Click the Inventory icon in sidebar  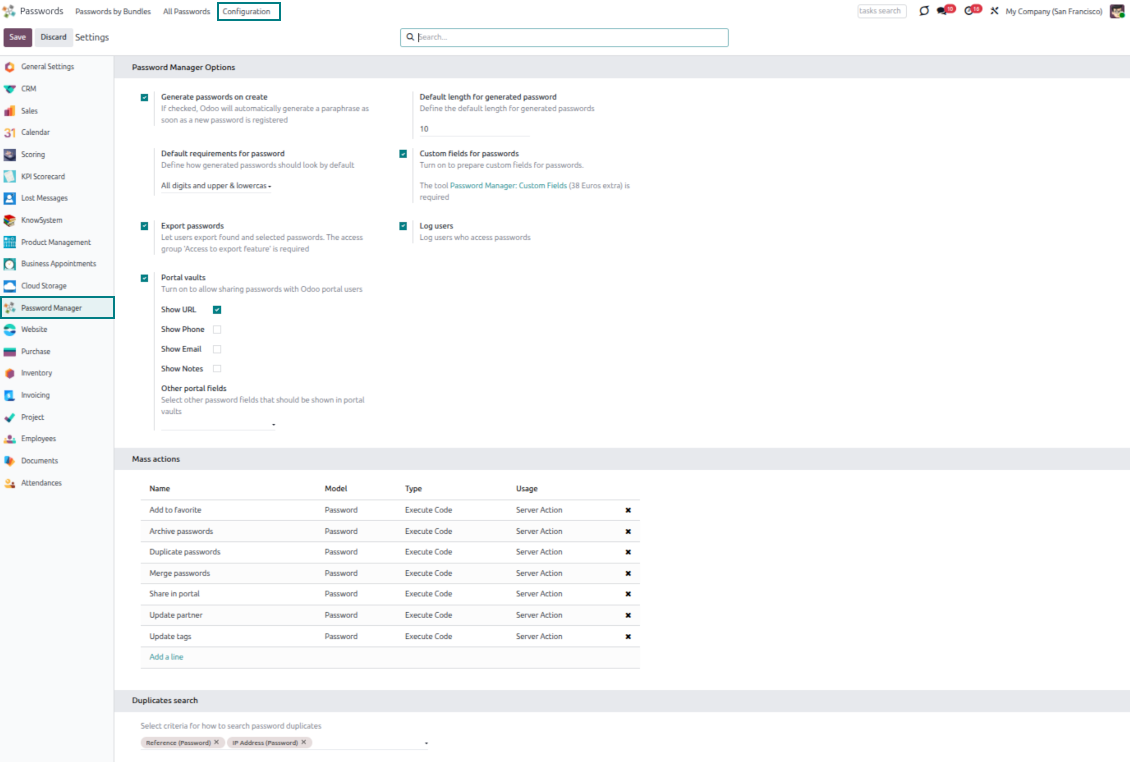(x=10, y=373)
